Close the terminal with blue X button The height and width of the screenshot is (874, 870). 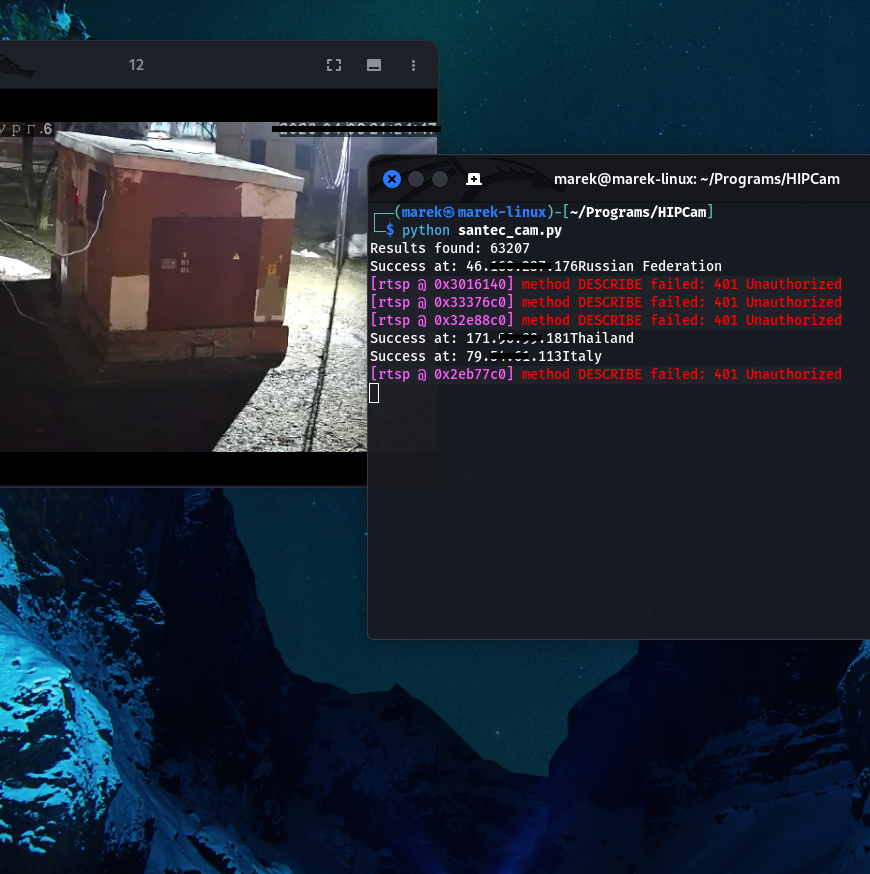392,179
